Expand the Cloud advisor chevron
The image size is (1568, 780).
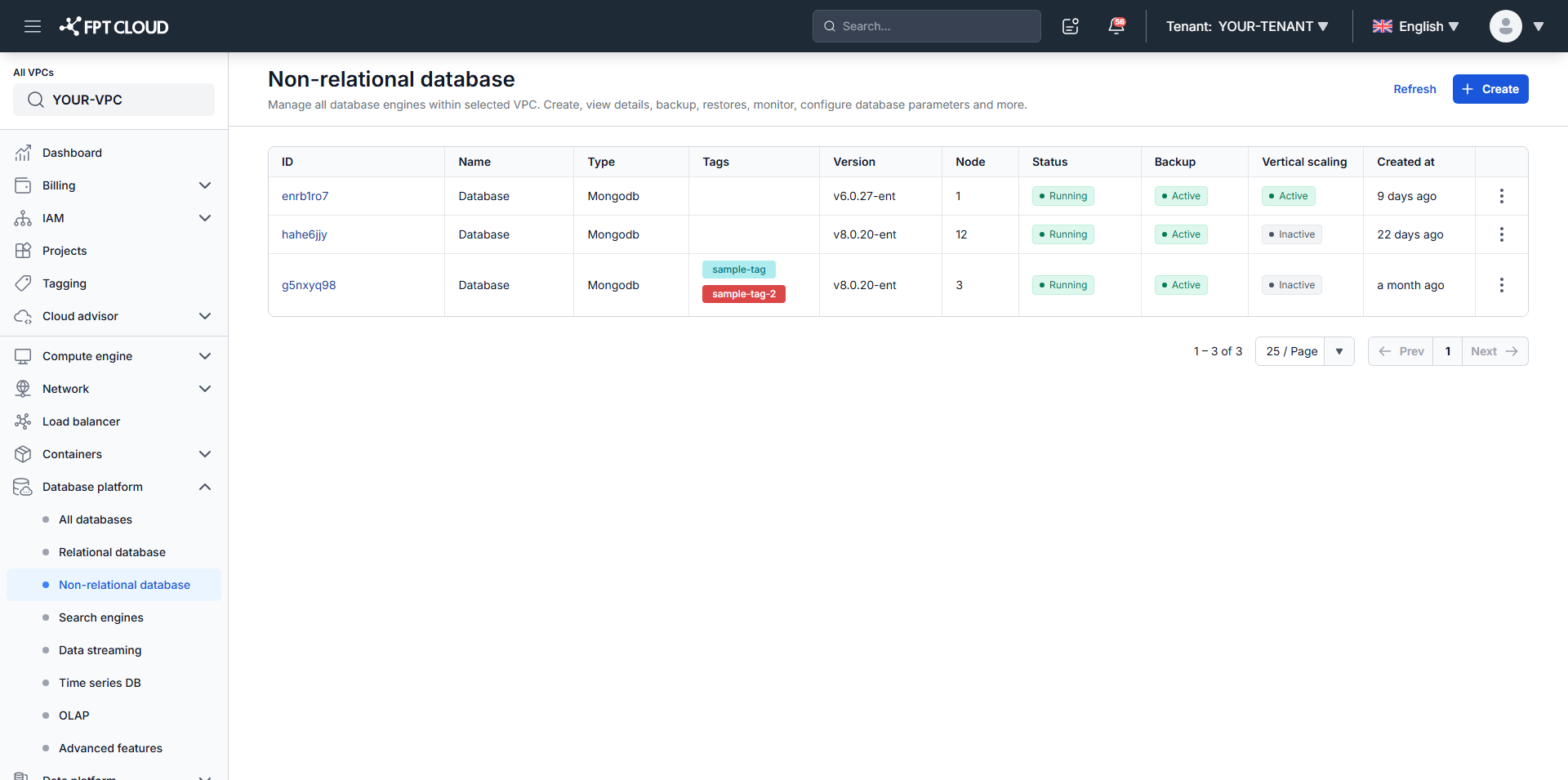click(205, 316)
